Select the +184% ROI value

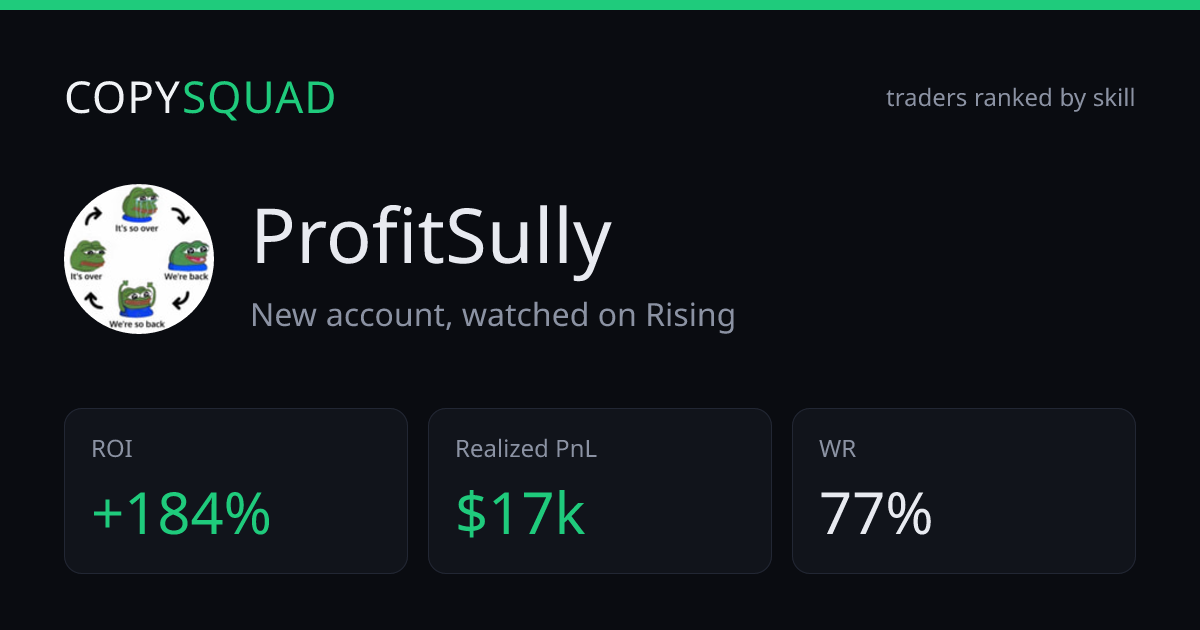point(181,513)
